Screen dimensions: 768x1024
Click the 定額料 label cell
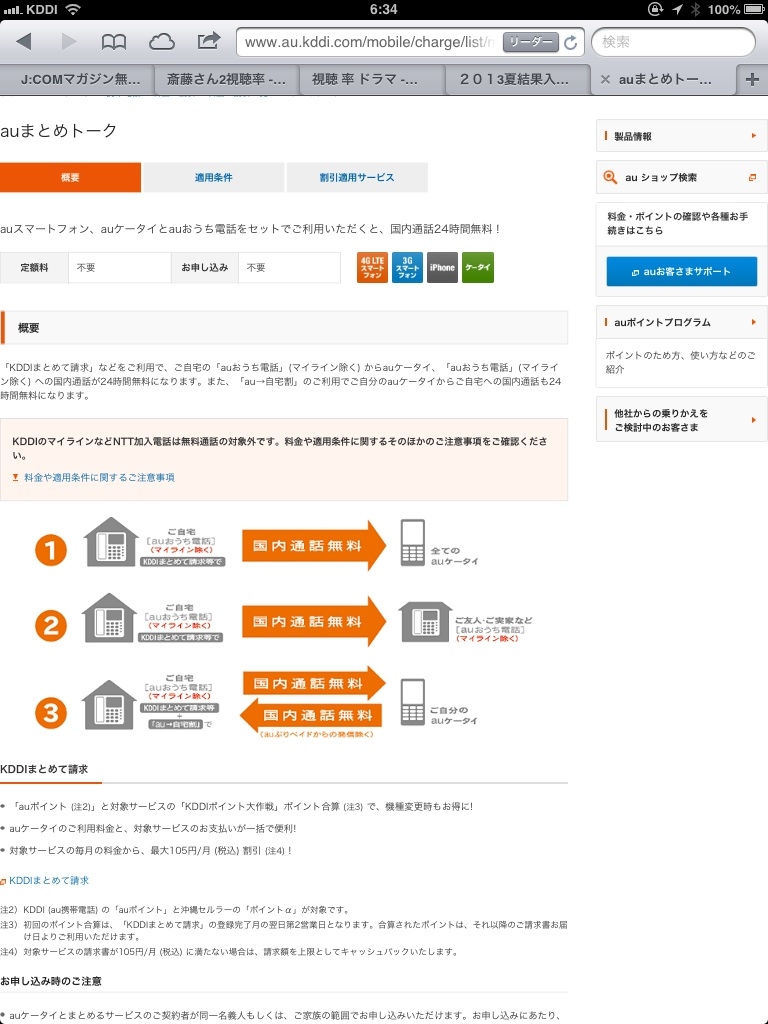click(x=34, y=268)
